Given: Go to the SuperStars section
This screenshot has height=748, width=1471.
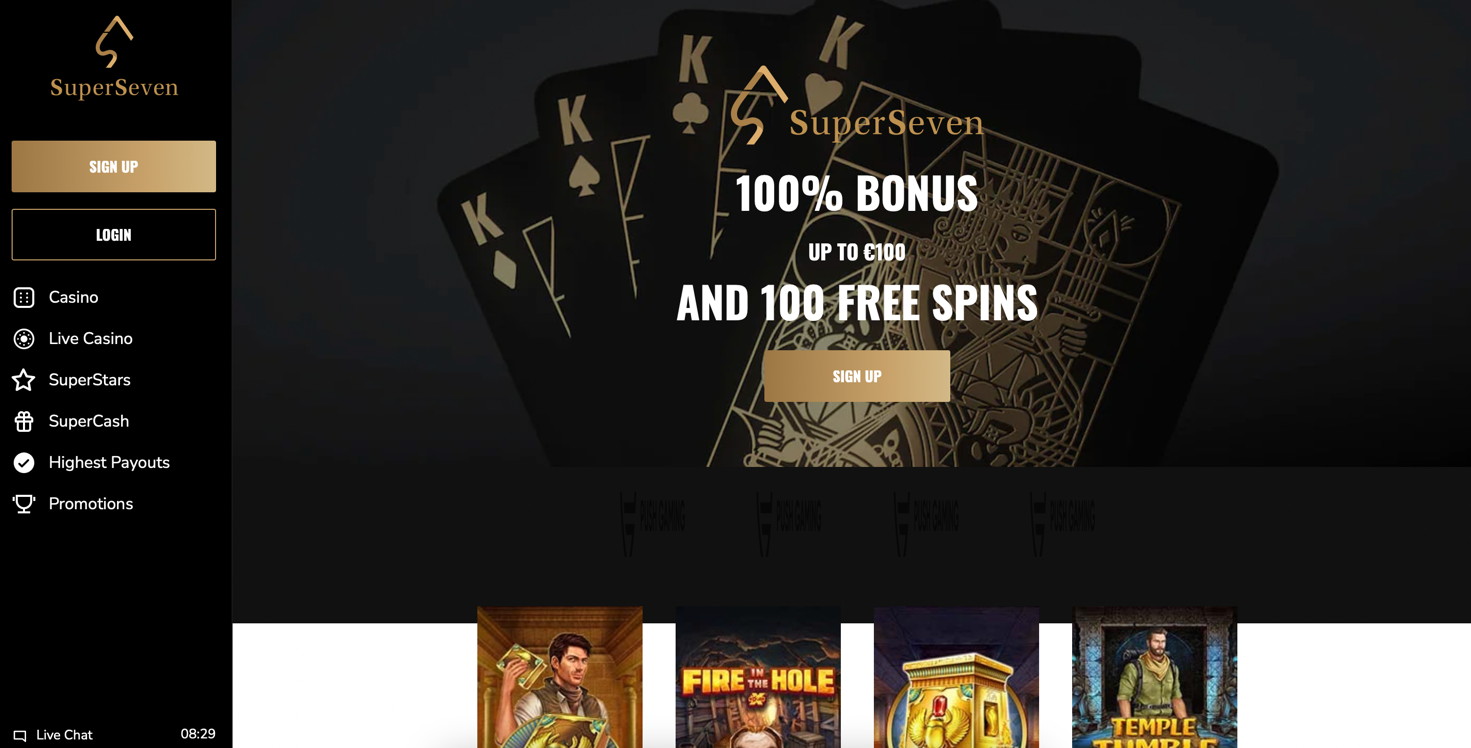Looking at the screenshot, I should click(89, 380).
